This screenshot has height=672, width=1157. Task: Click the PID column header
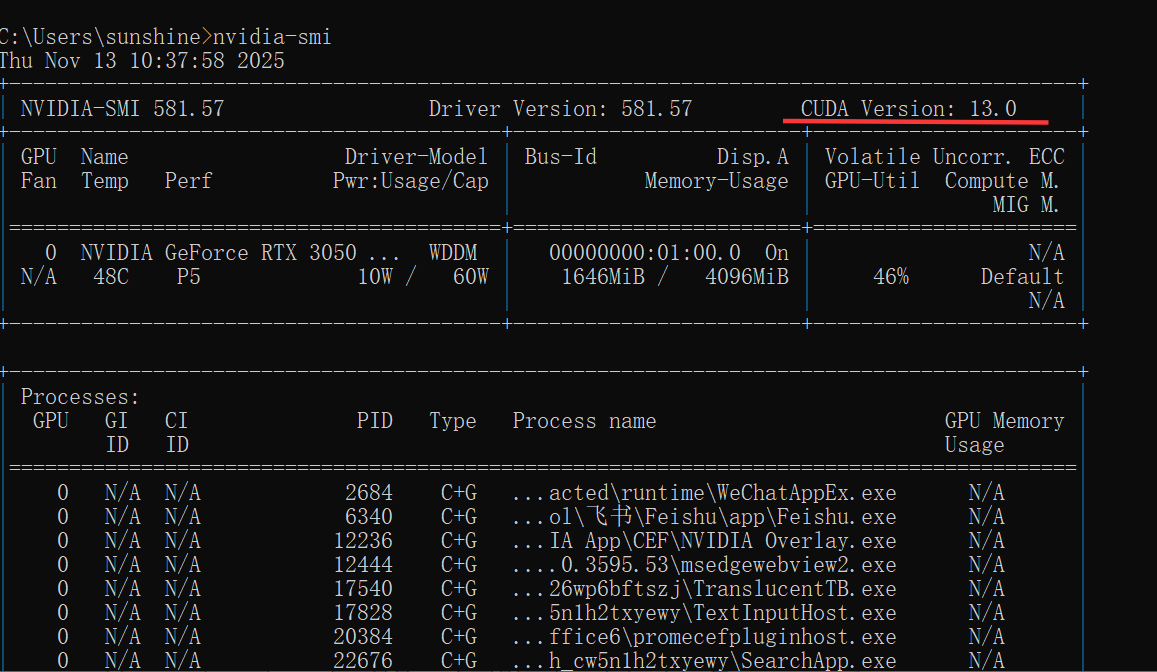pyautogui.click(x=375, y=421)
